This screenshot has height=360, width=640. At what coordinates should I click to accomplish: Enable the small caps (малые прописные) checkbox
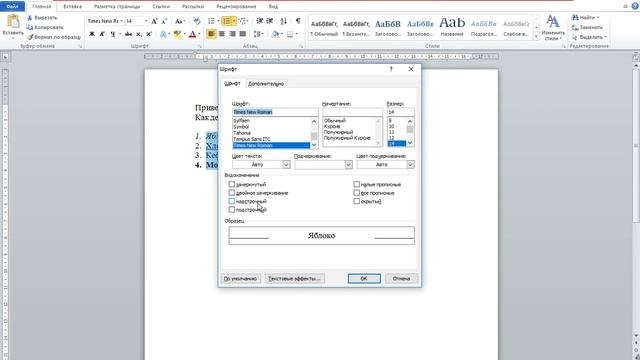(x=356, y=184)
